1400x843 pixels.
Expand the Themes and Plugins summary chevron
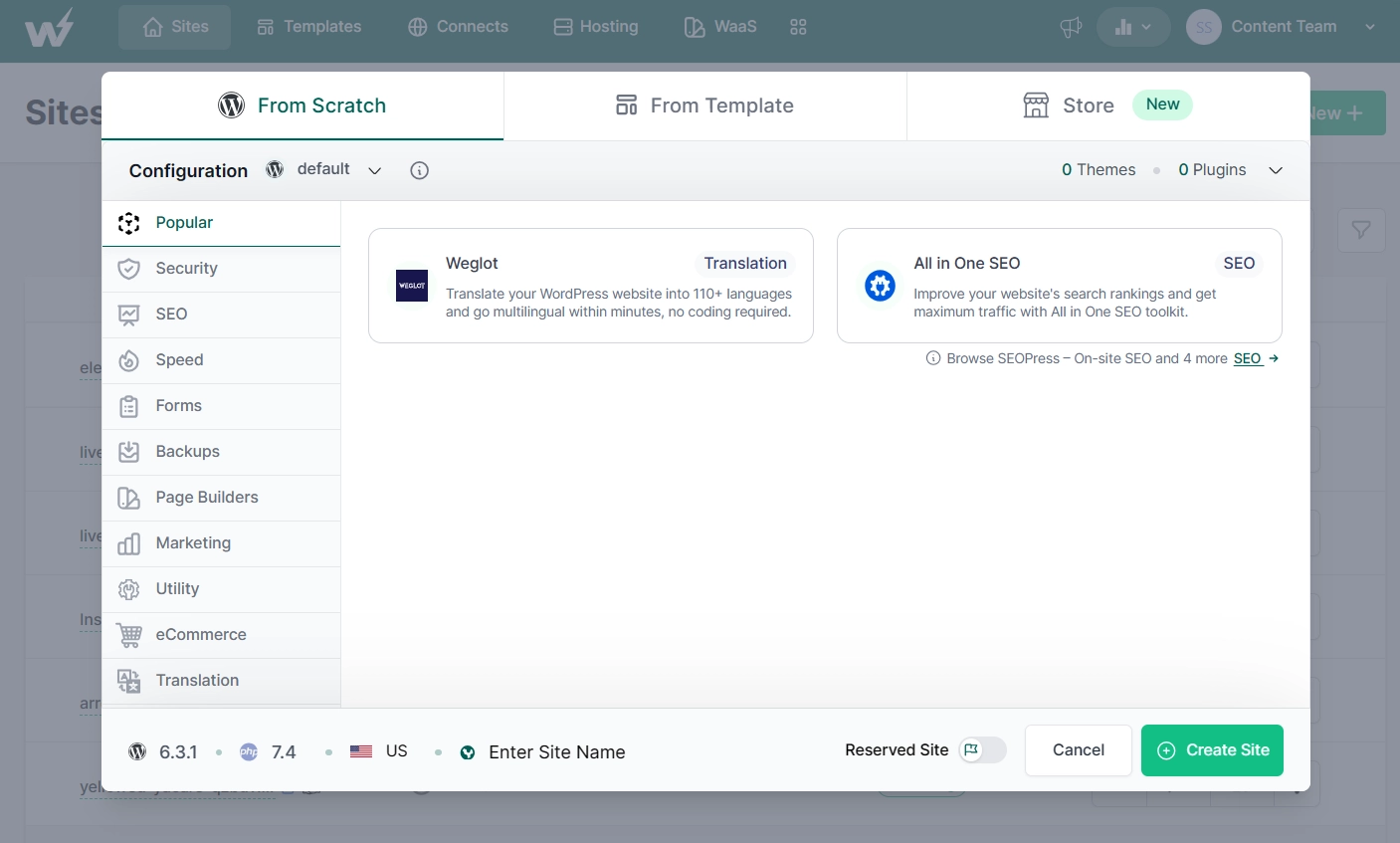(x=1276, y=170)
